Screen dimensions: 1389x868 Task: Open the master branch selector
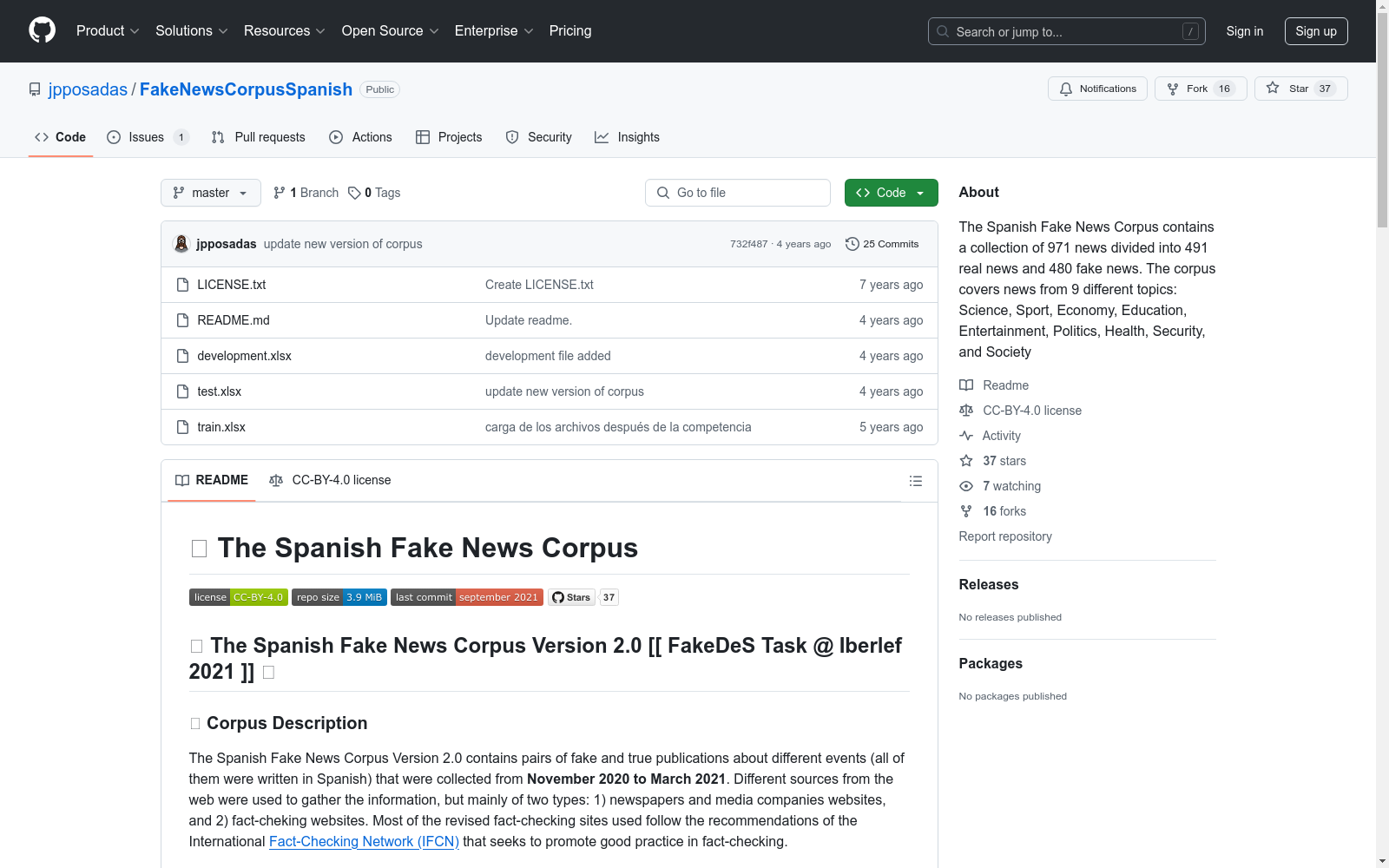[x=211, y=193]
